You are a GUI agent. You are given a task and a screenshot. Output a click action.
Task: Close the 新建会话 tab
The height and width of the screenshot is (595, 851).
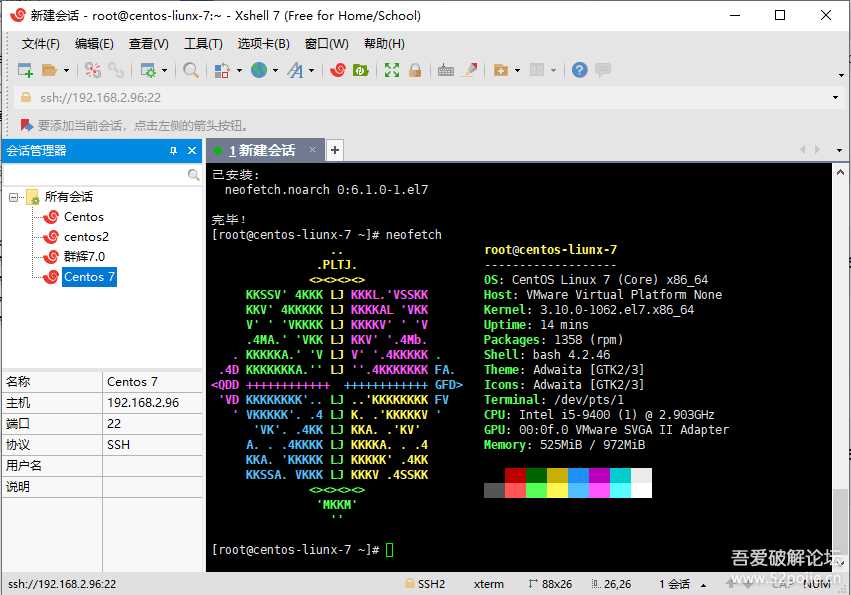point(313,149)
